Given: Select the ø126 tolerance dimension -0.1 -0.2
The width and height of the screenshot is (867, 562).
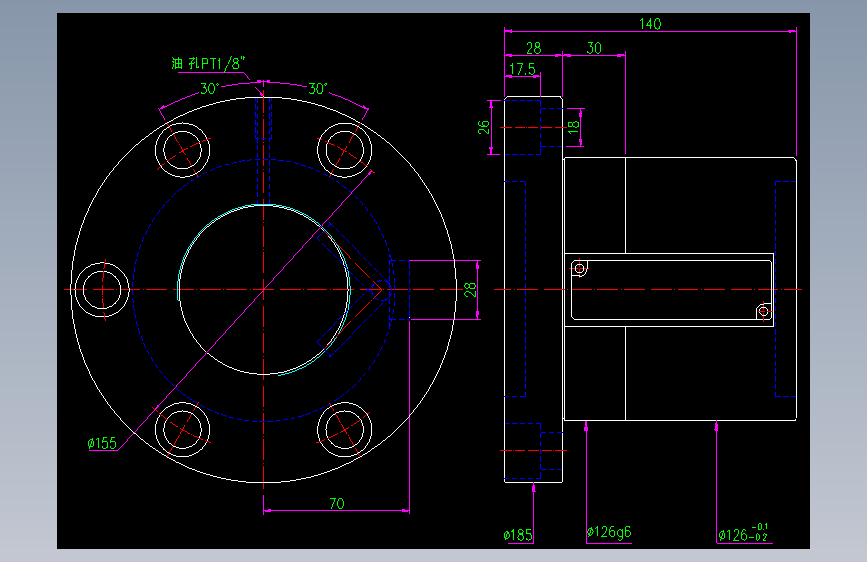Looking at the screenshot, I should click(743, 533).
